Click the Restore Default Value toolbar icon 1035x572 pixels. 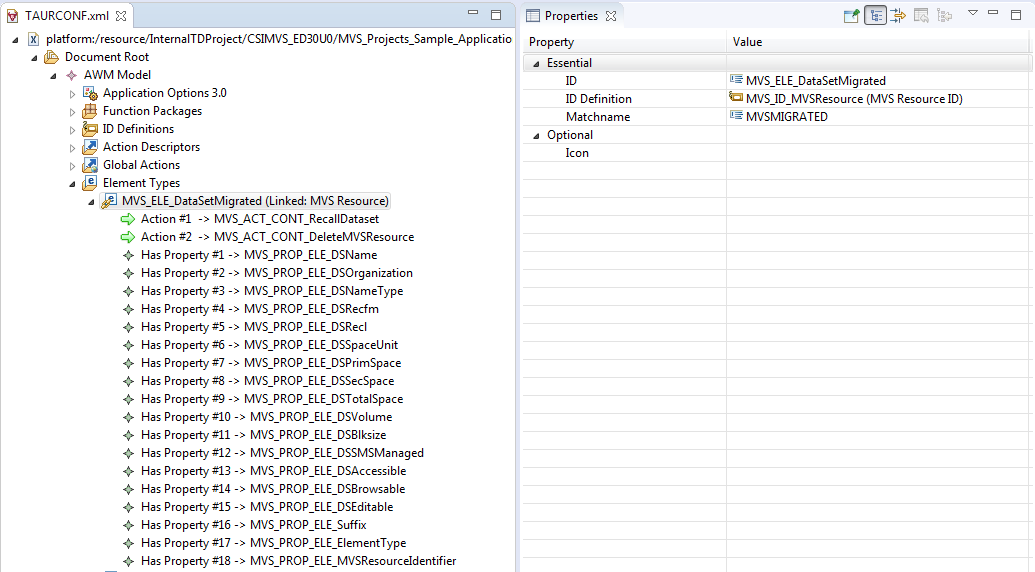[x=921, y=15]
